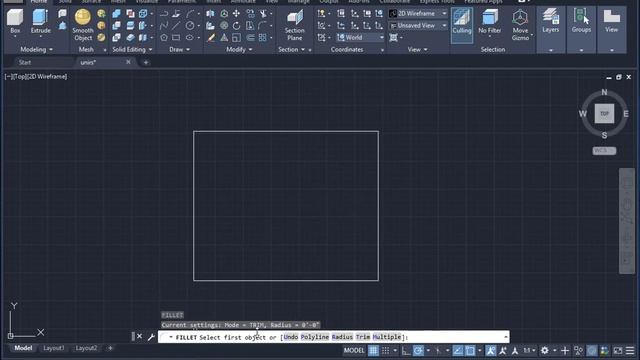Click the WCS label under ViewCube
The width and height of the screenshot is (640, 360).
coord(604,151)
